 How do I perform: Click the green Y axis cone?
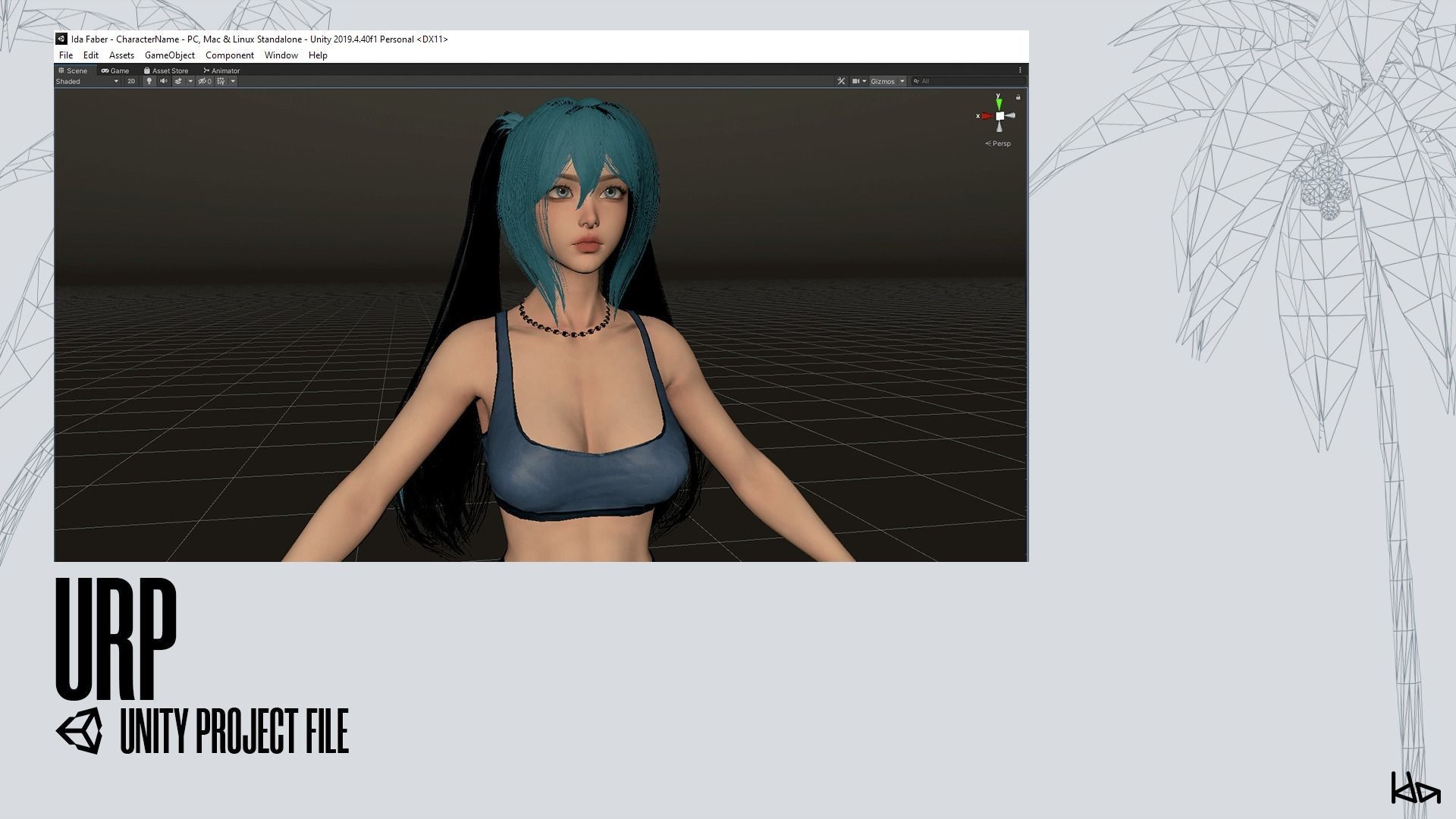(x=999, y=102)
